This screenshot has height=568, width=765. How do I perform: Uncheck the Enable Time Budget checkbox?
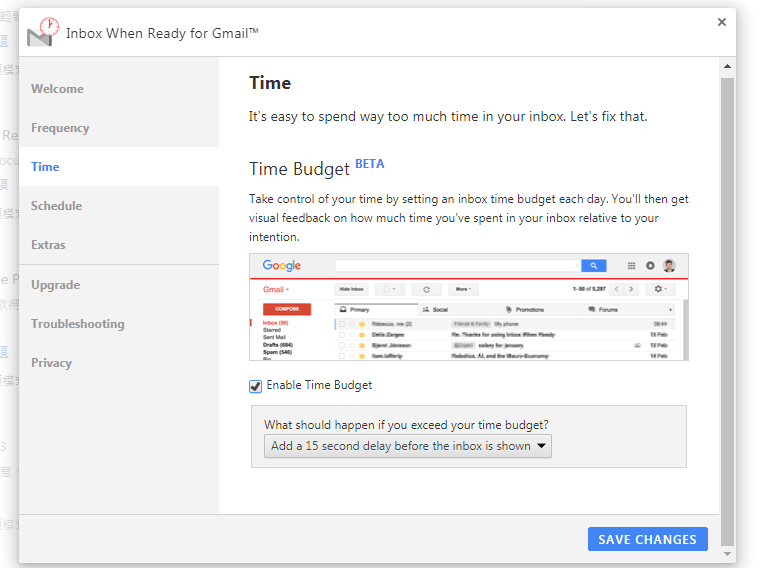(256, 386)
